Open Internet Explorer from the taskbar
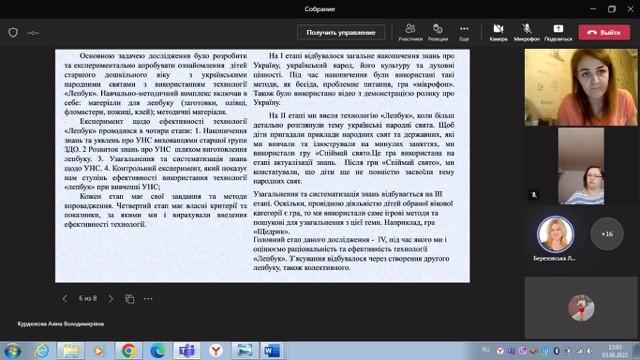The image size is (640, 360). [x=42, y=351]
